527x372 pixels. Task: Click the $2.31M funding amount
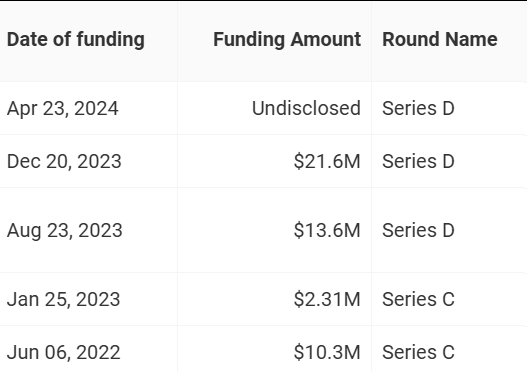pos(327,299)
